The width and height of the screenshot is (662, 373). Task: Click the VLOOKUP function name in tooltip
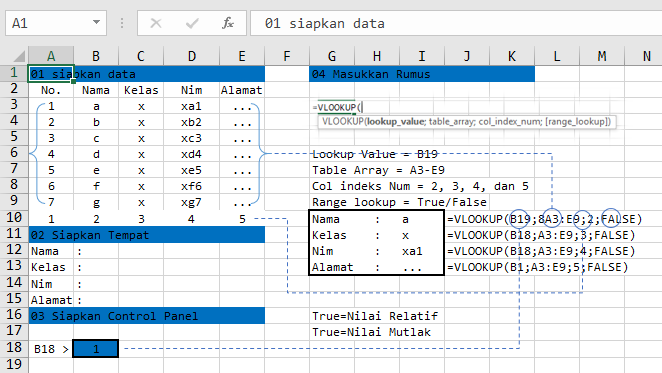coord(343,122)
